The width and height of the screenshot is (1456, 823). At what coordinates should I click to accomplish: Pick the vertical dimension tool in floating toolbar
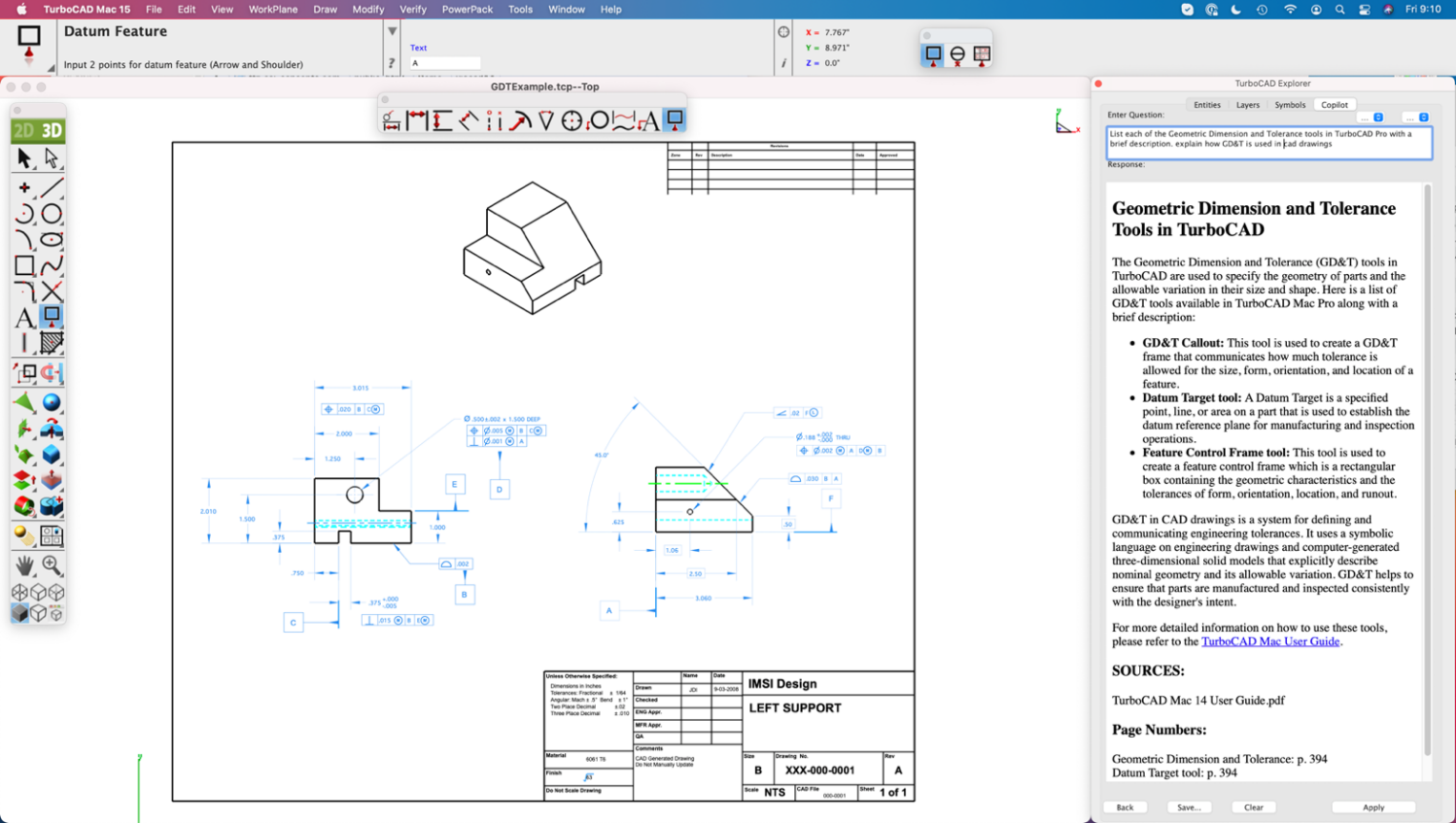click(x=442, y=120)
